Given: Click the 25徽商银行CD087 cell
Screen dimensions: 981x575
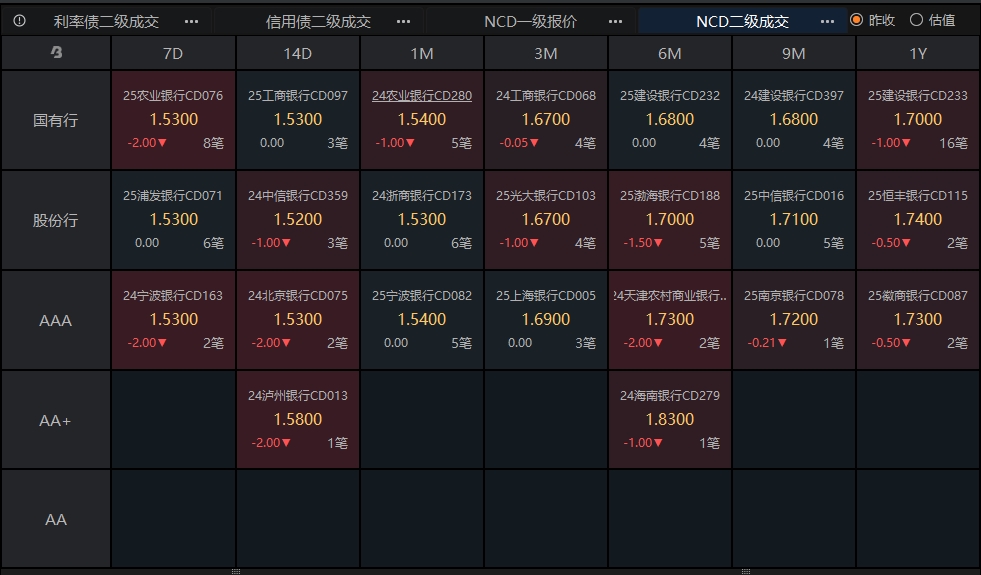Looking at the screenshot, I should pos(918,320).
